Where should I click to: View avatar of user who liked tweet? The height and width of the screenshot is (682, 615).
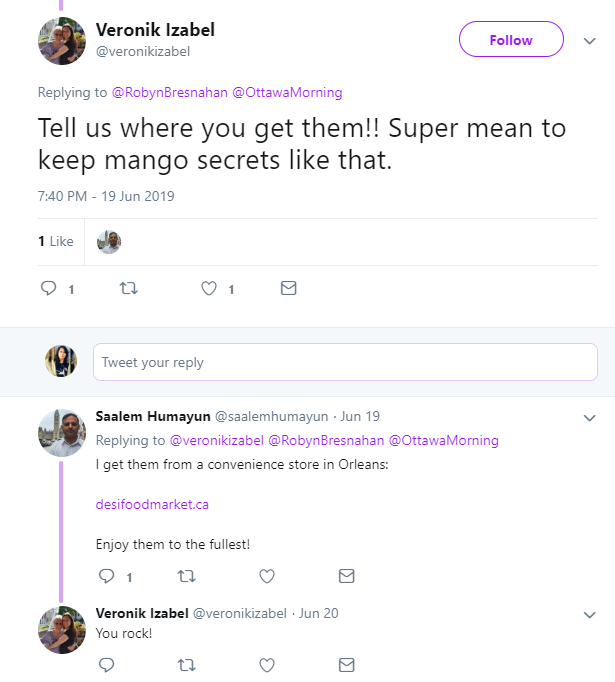tap(109, 241)
